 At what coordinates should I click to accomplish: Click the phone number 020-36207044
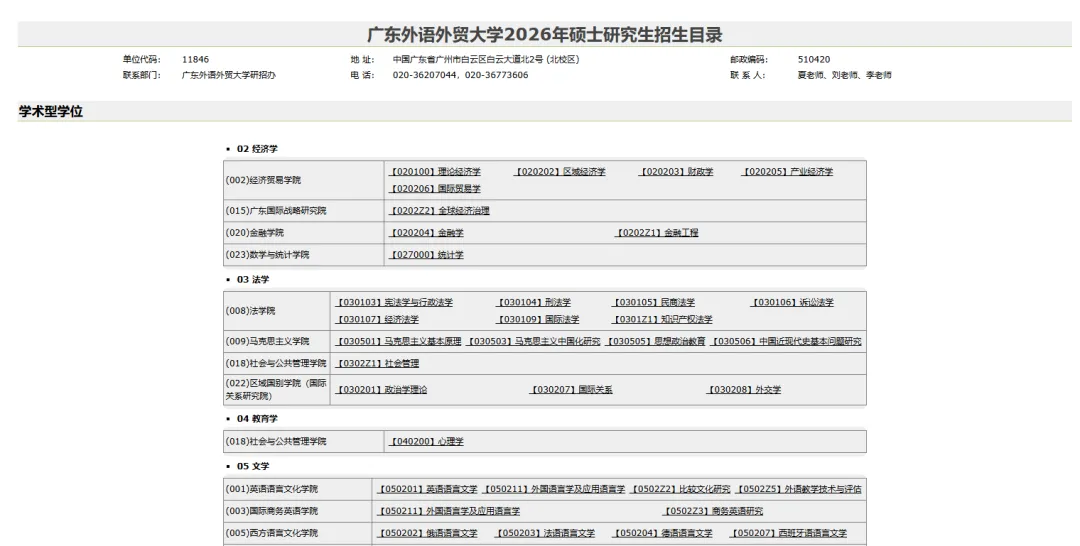(424, 75)
